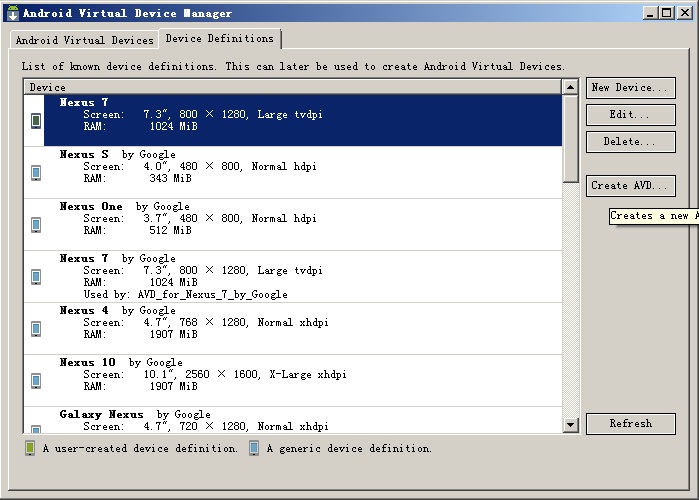Close the Android Virtual Device Manager window
699x500 pixels.
(x=684, y=13)
